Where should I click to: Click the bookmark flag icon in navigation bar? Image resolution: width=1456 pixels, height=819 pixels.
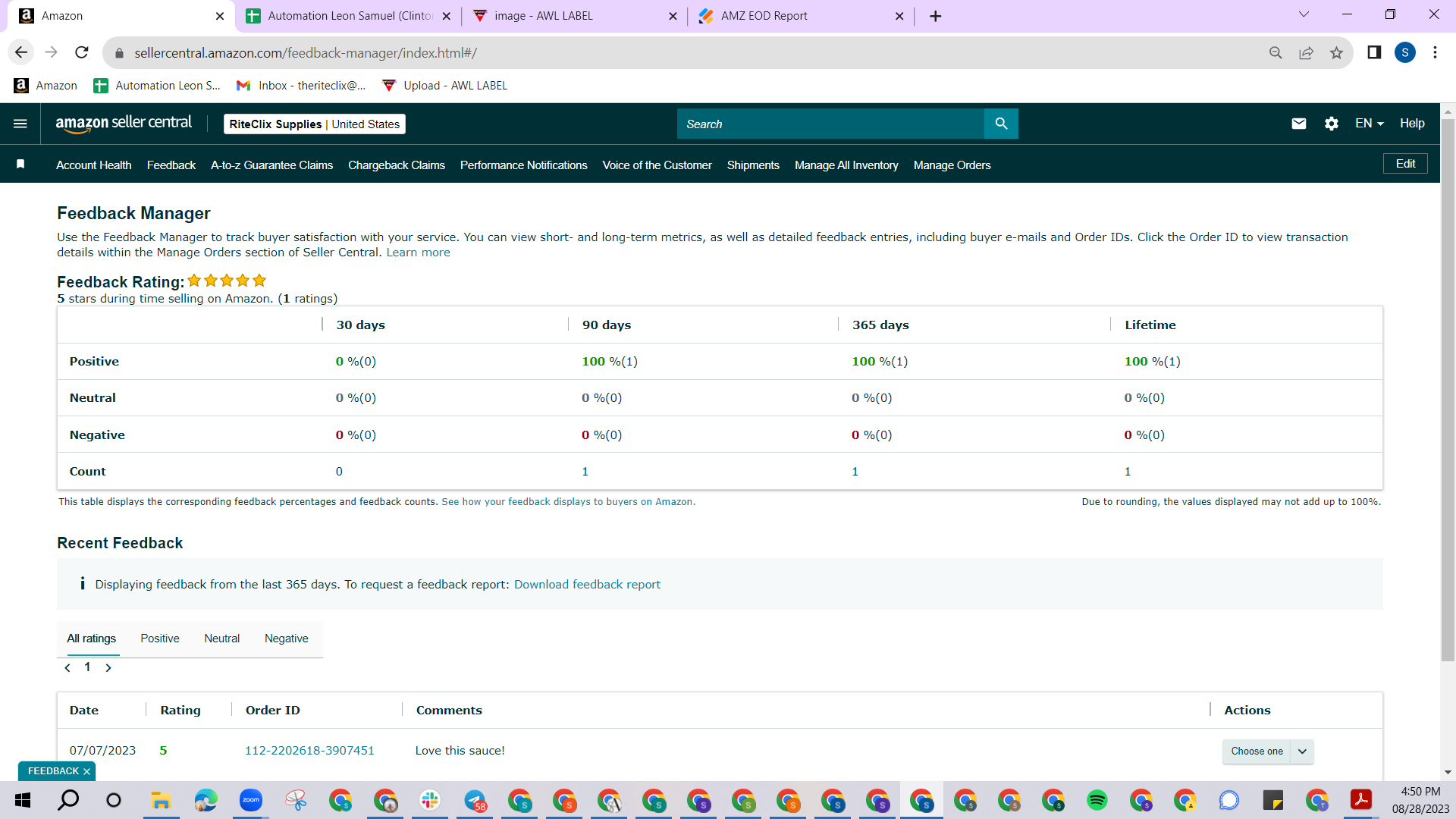(20, 165)
